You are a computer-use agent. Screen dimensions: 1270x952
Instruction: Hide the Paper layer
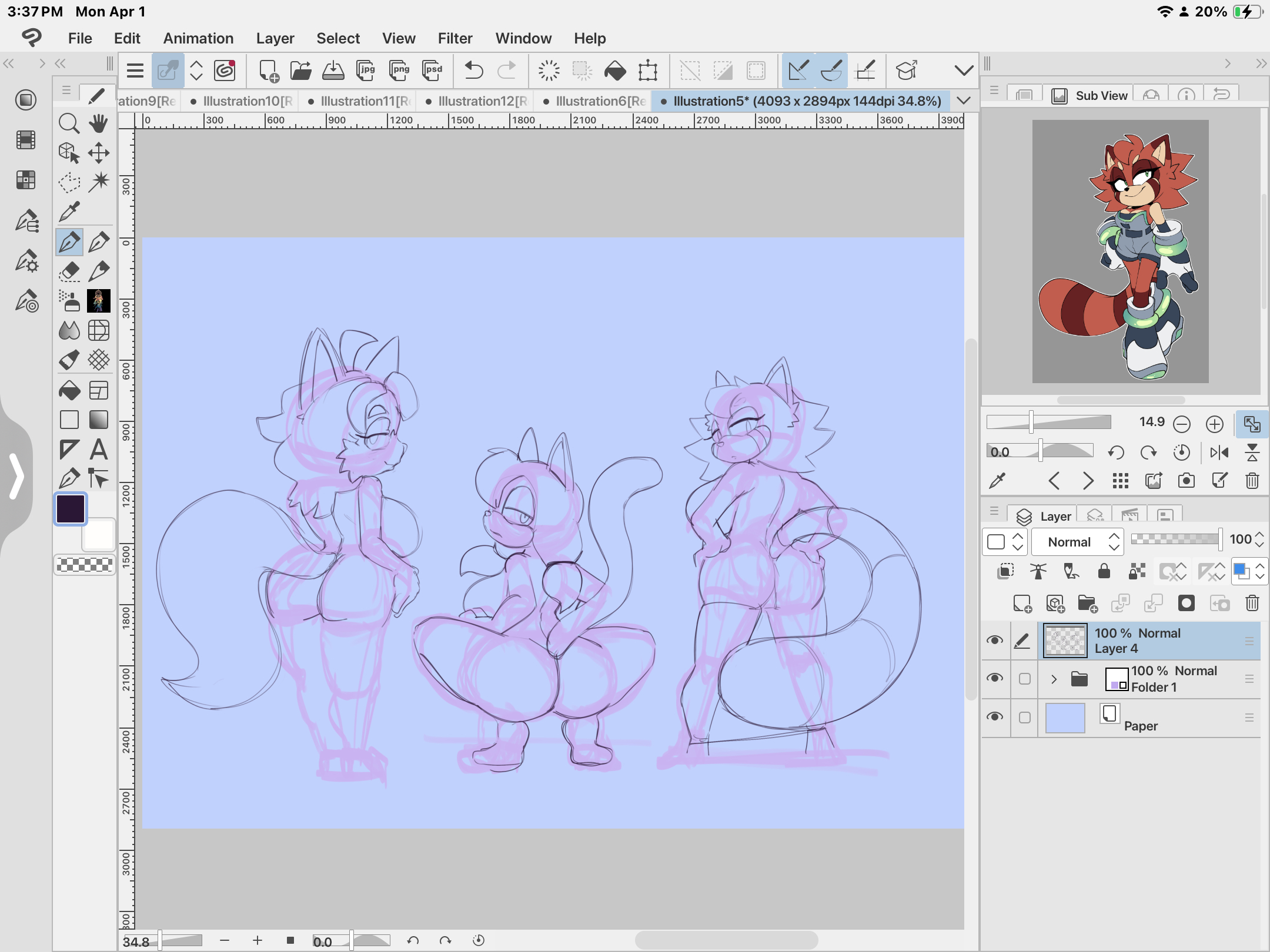(995, 717)
